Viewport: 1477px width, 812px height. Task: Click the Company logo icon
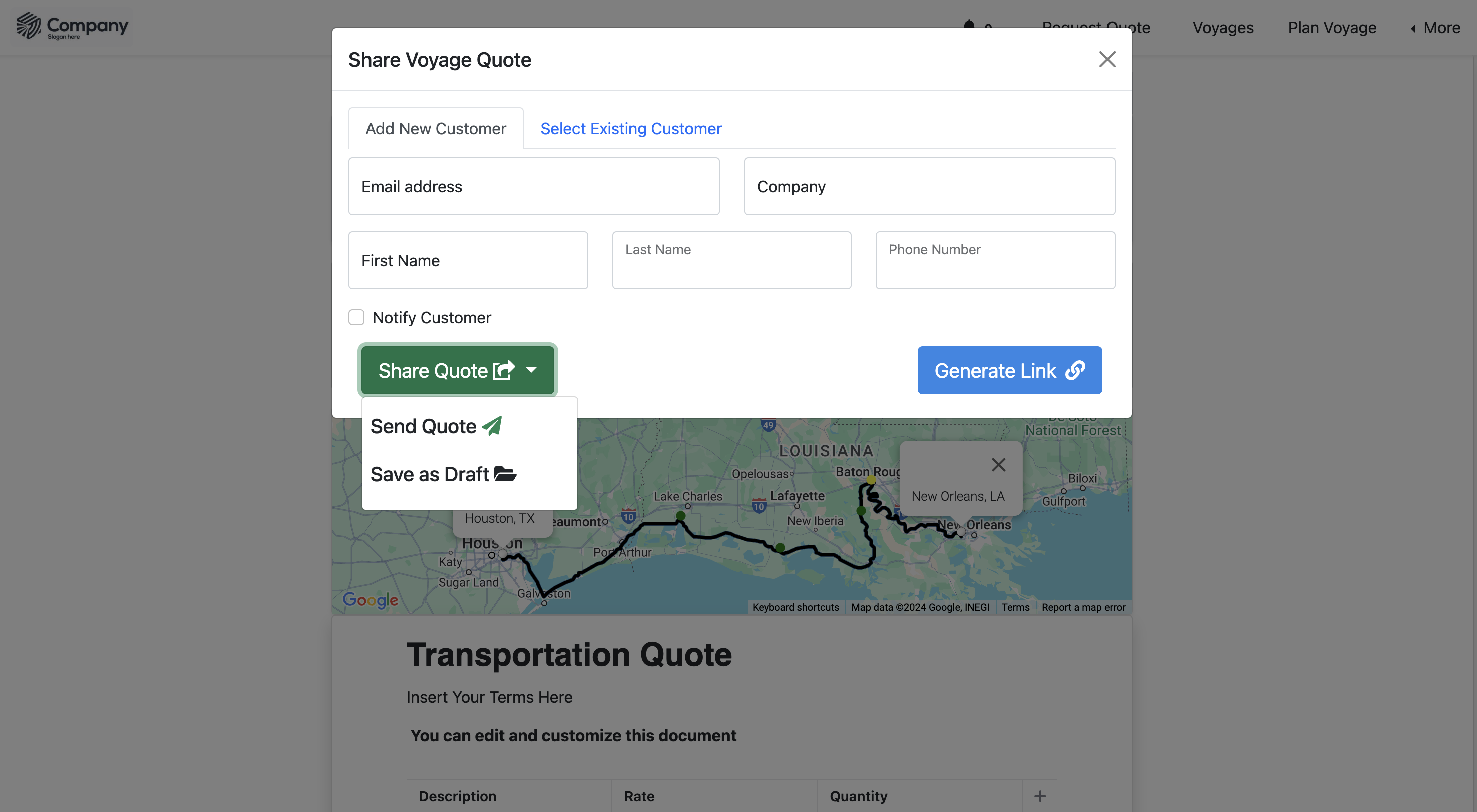[x=28, y=26]
